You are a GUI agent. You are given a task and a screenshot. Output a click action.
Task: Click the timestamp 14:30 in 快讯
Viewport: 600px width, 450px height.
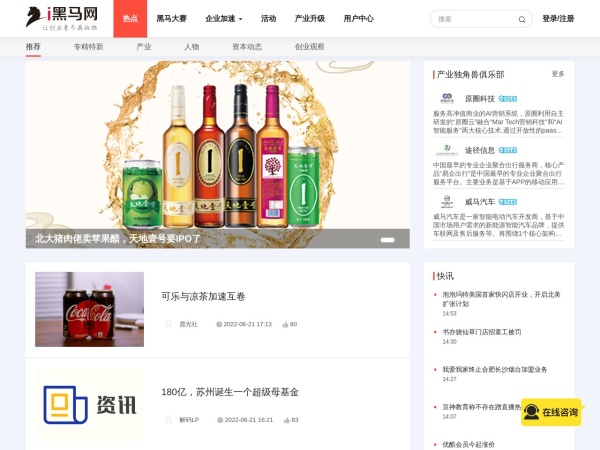(x=450, y=342)
